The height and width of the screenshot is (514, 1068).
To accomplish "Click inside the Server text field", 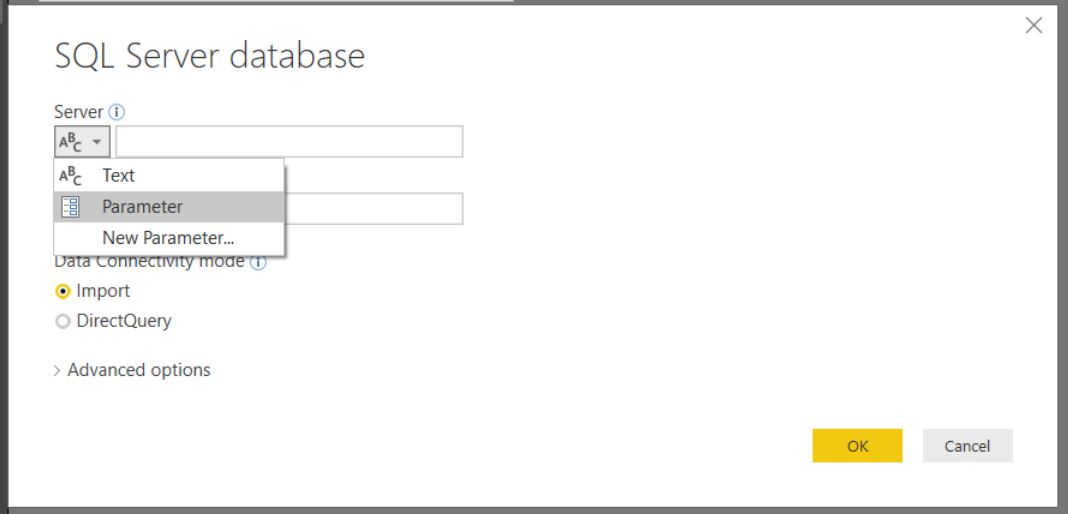I will click(x=288, y=142).
